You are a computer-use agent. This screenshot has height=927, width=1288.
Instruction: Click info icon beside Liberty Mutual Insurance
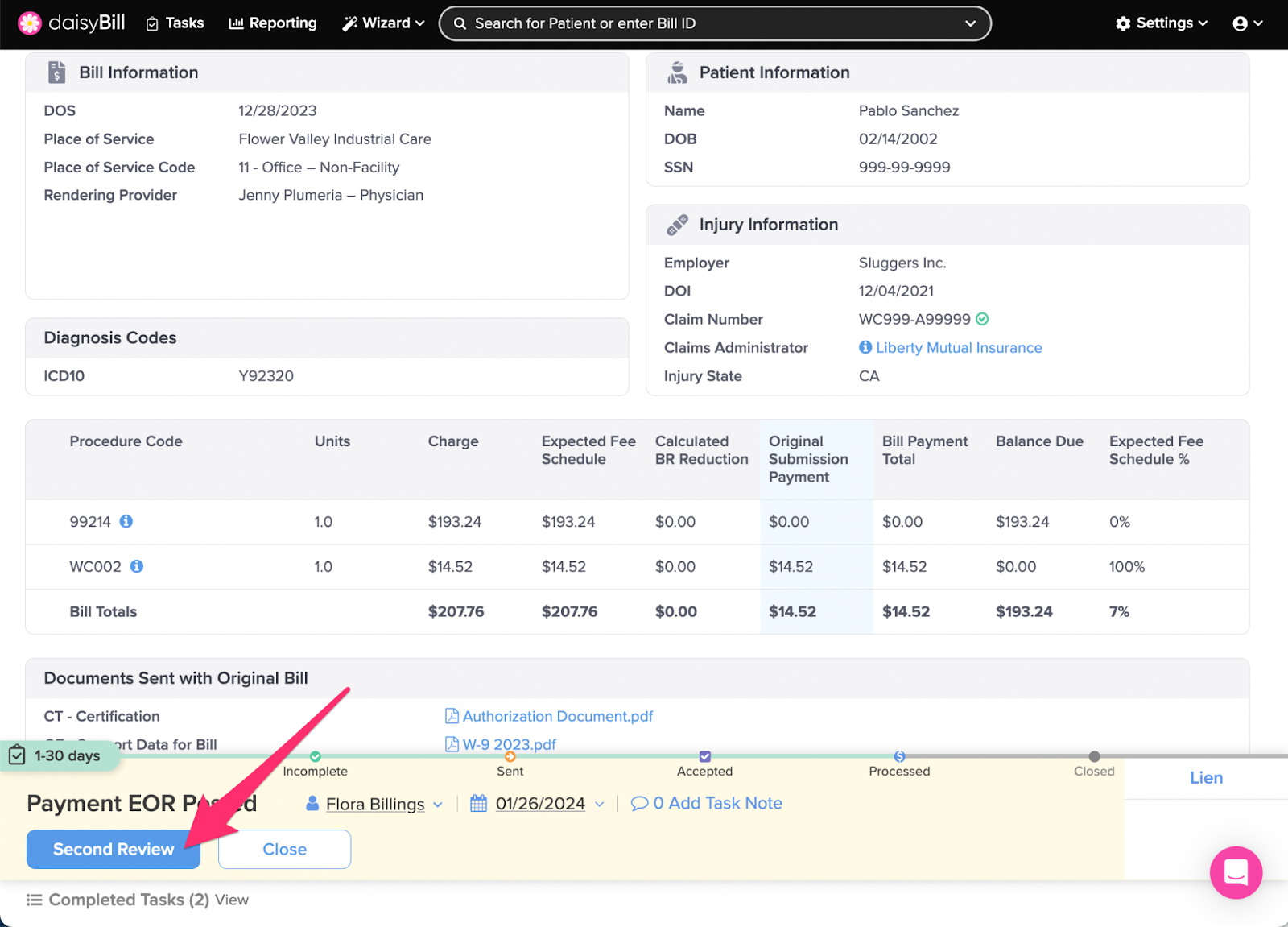click(x=865, y=347)
